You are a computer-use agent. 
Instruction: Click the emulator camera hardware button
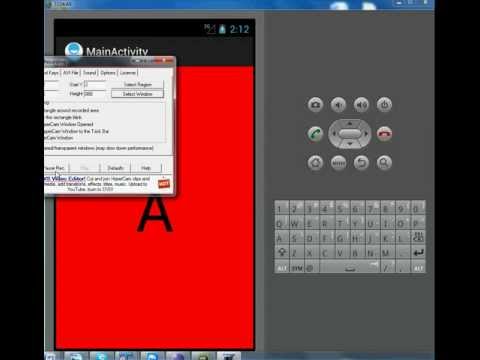tap(315, 105)
